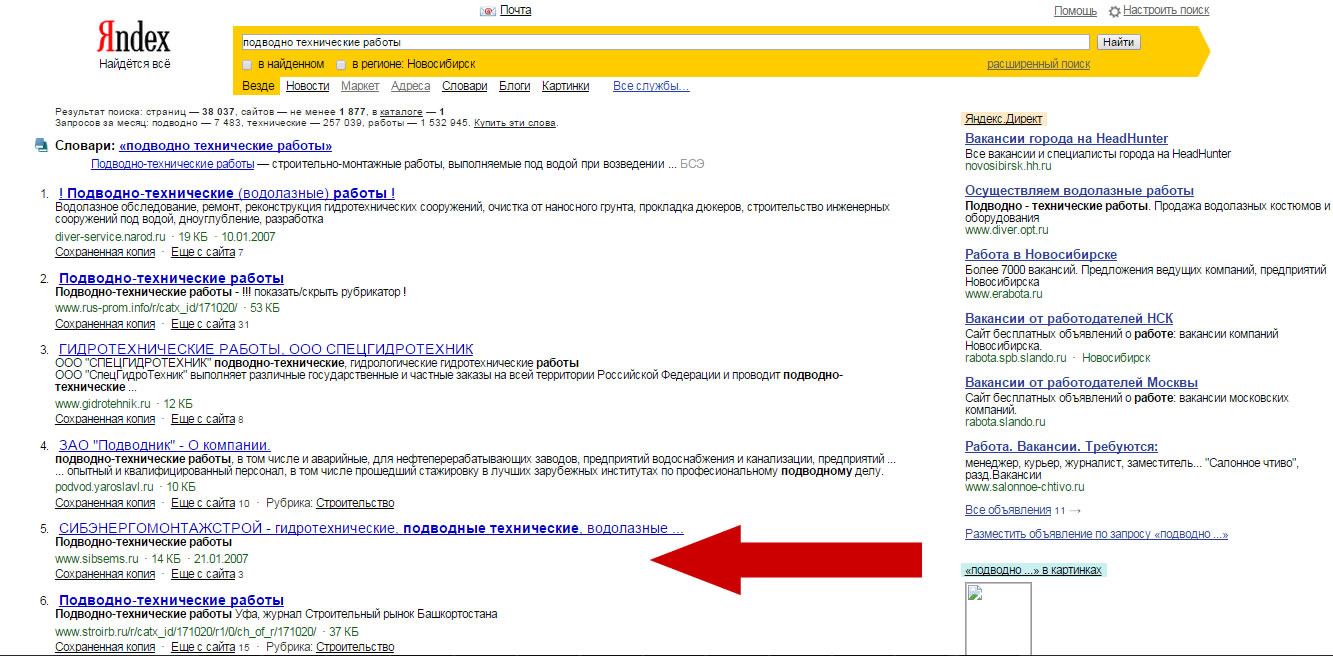The width and height of the screenshot is (1333, 656).
Task: Select the Картинки tab
Action: [x=566, y=86]
